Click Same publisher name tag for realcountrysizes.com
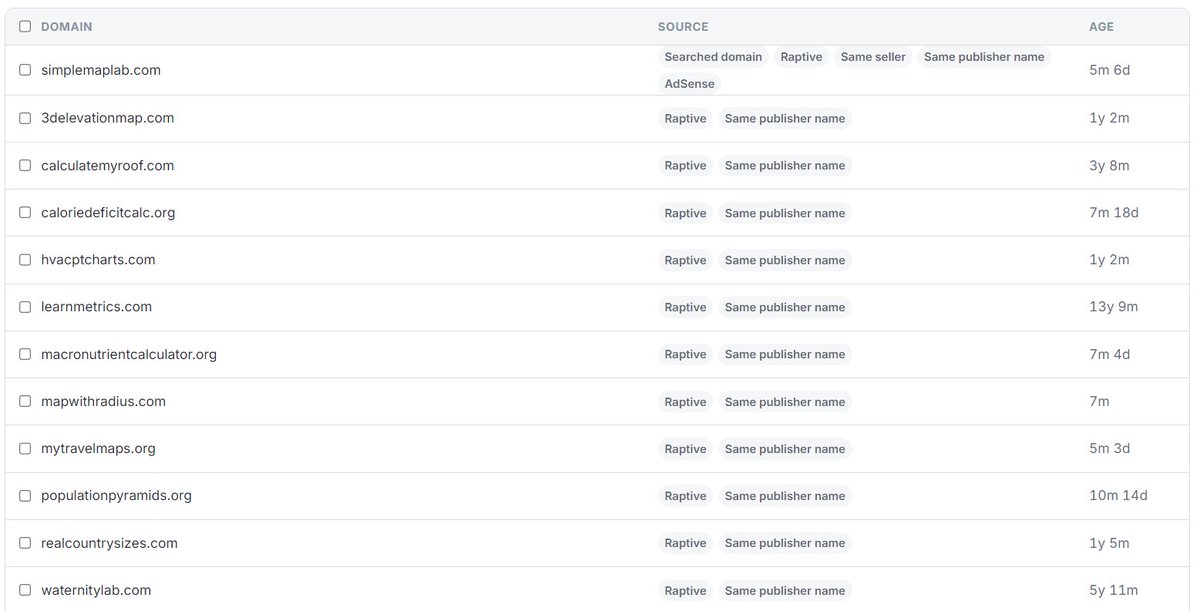The width and height of the screenshot is (1200, 611). [785, 543]
